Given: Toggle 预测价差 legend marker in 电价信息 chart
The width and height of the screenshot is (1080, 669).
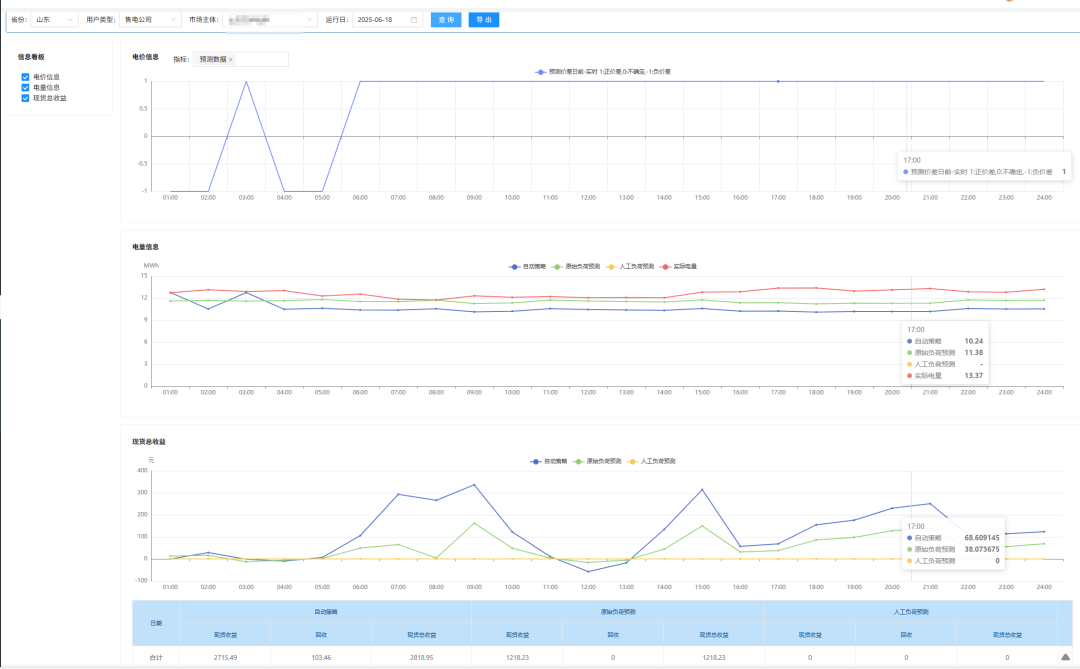Looking at the screenshot, I should pyautogui.click(x=541, y=72).
